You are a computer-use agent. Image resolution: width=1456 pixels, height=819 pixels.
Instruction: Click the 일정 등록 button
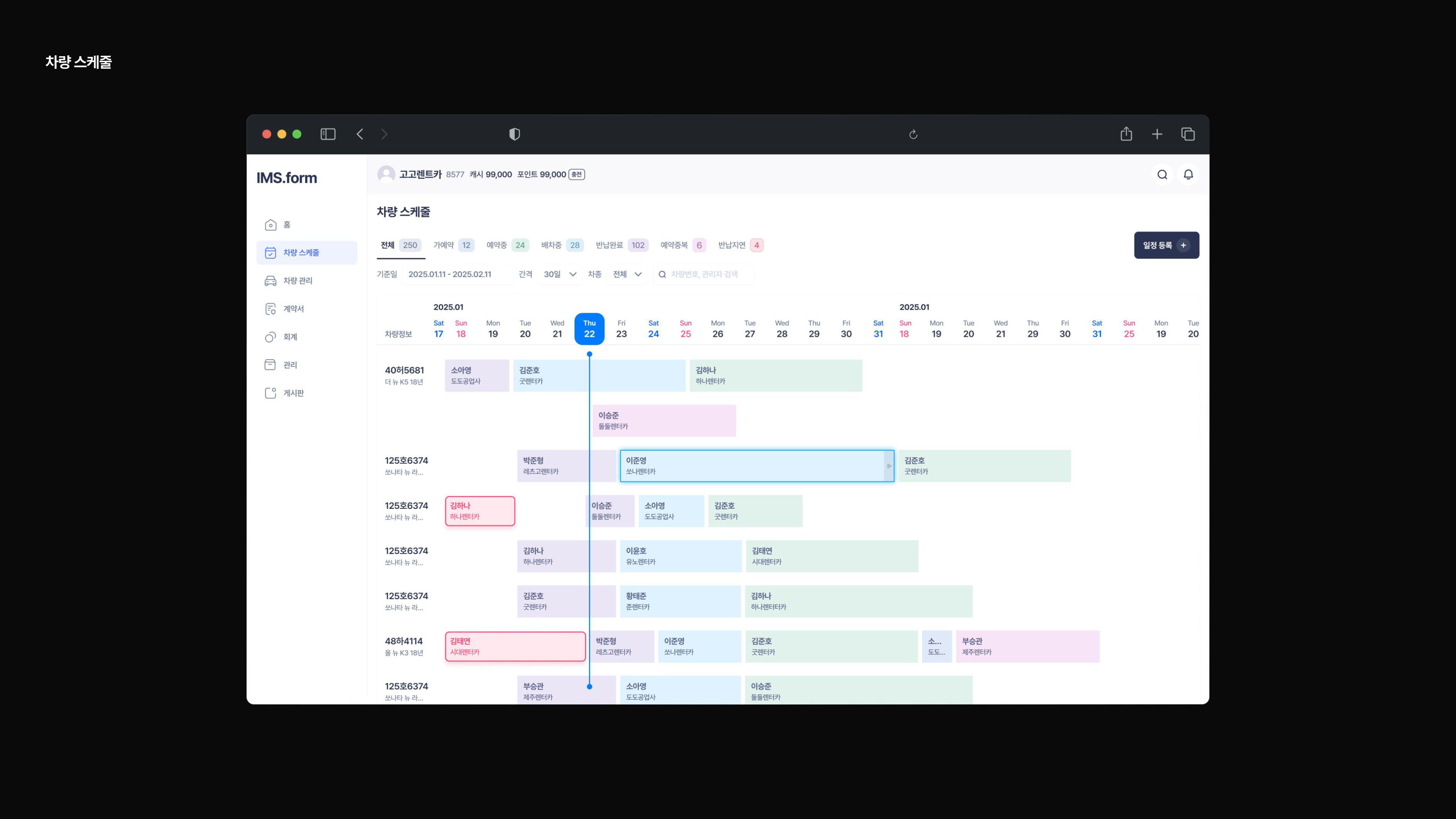click(x=1166, y=245)
